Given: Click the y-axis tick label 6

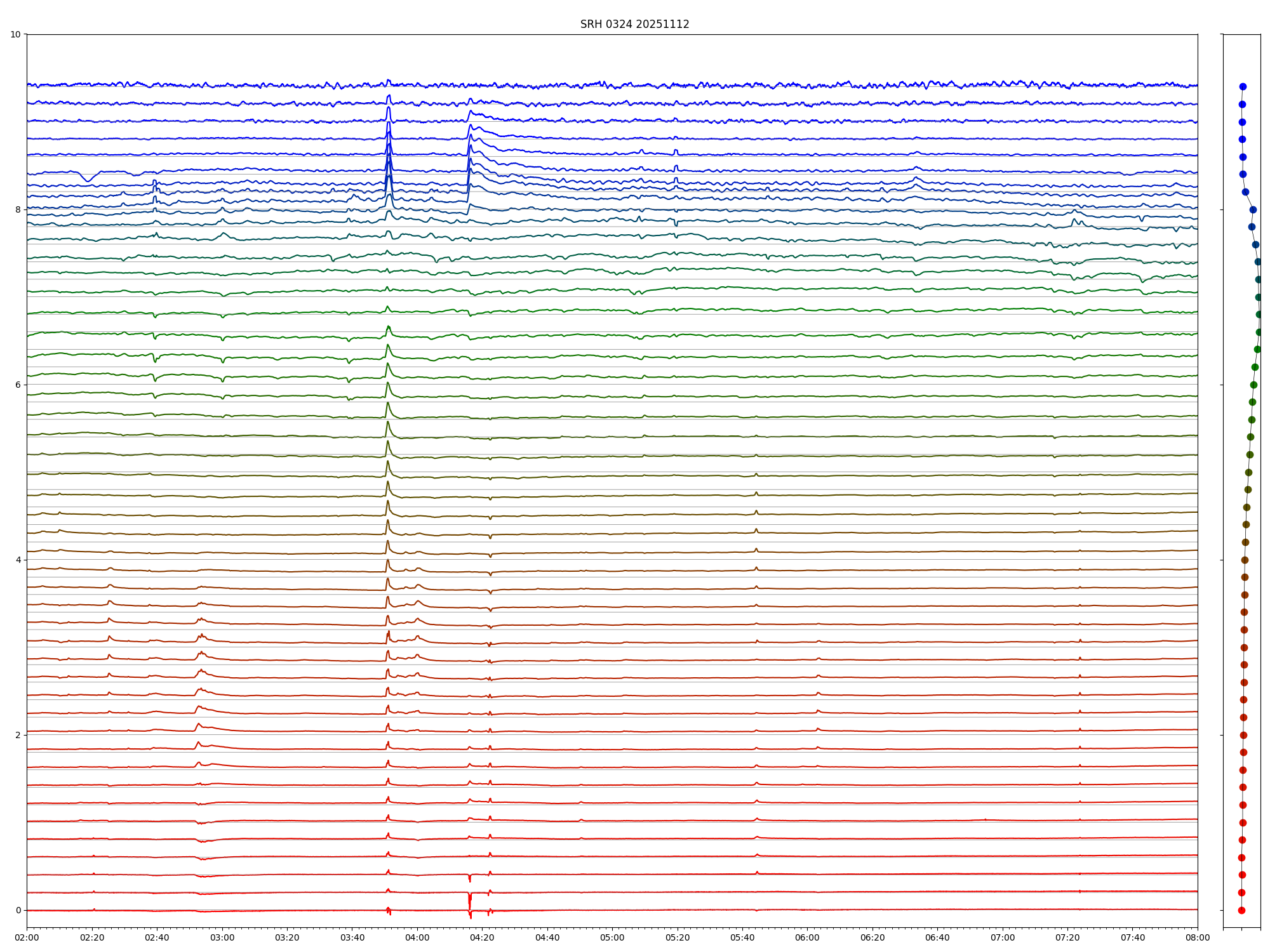Looking at the screenshot, I should coord(18,385).
